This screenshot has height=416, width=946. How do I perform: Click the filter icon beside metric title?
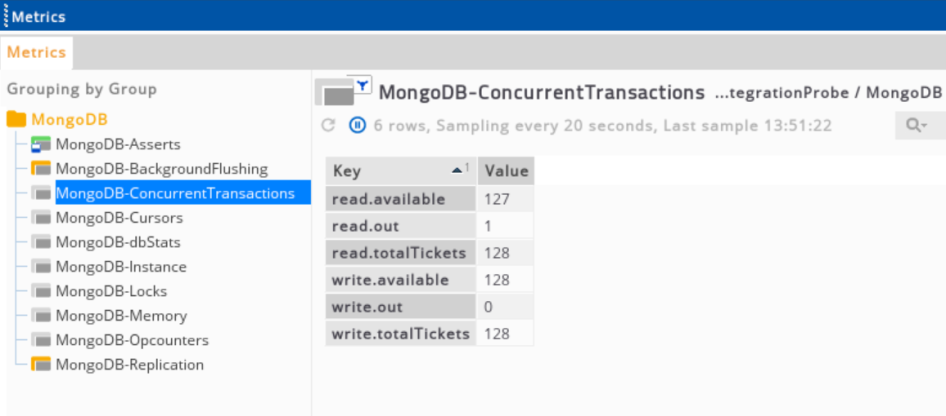coord(363,86)
